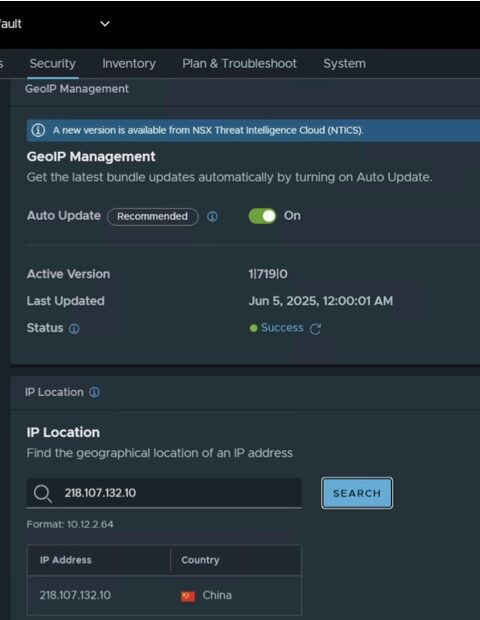The width and height of the screenshot is (480, 620).
Task: Click info icon beside IP Location header
Action: pos(94,392)
